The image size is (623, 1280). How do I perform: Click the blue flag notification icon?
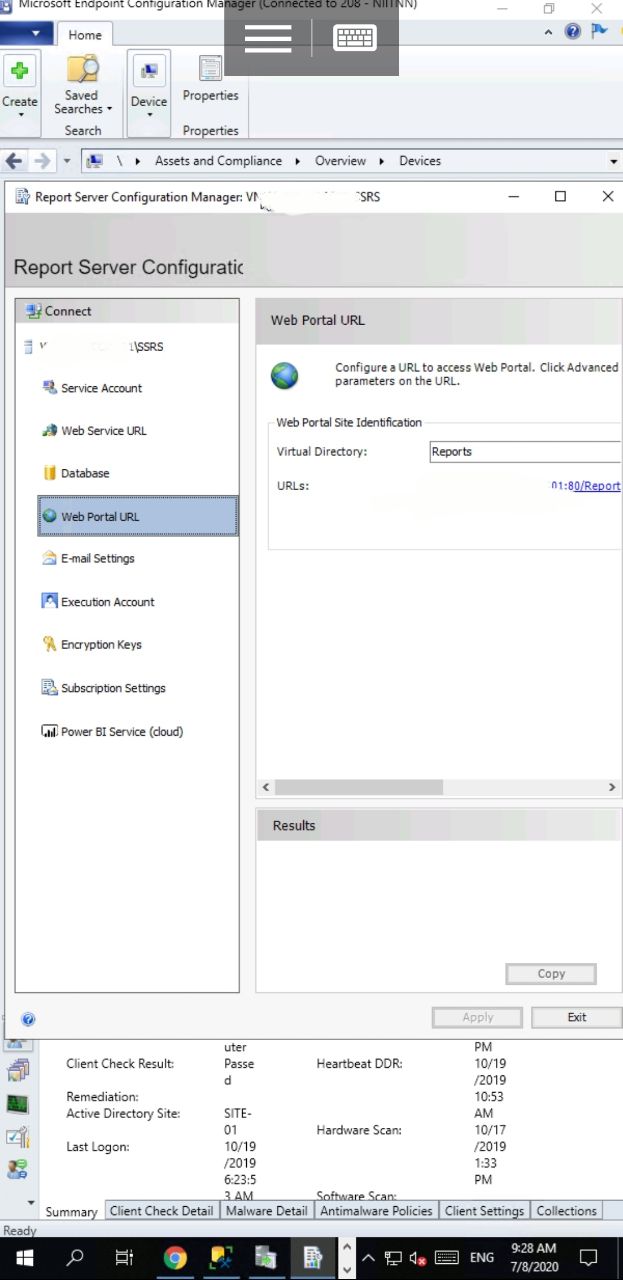599,31
